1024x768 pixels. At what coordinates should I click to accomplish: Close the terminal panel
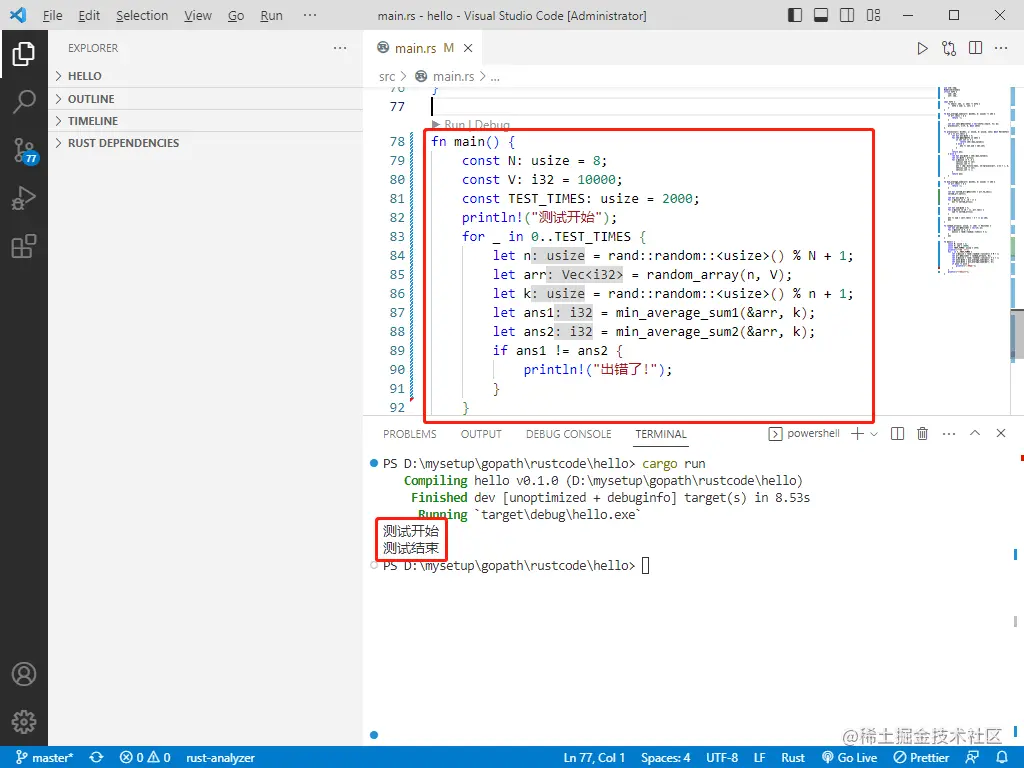pos(1001,433)
